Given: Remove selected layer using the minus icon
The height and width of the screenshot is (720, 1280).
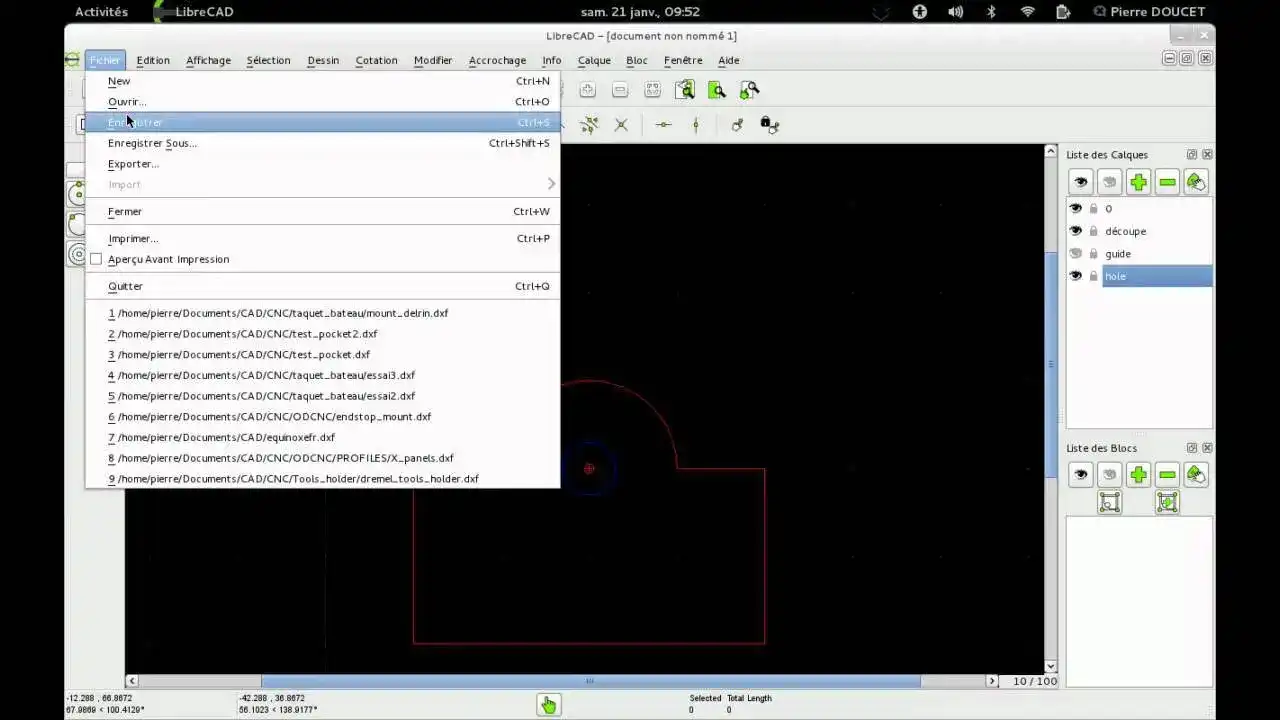Looking at the screenshot, I should point(1166,181).
